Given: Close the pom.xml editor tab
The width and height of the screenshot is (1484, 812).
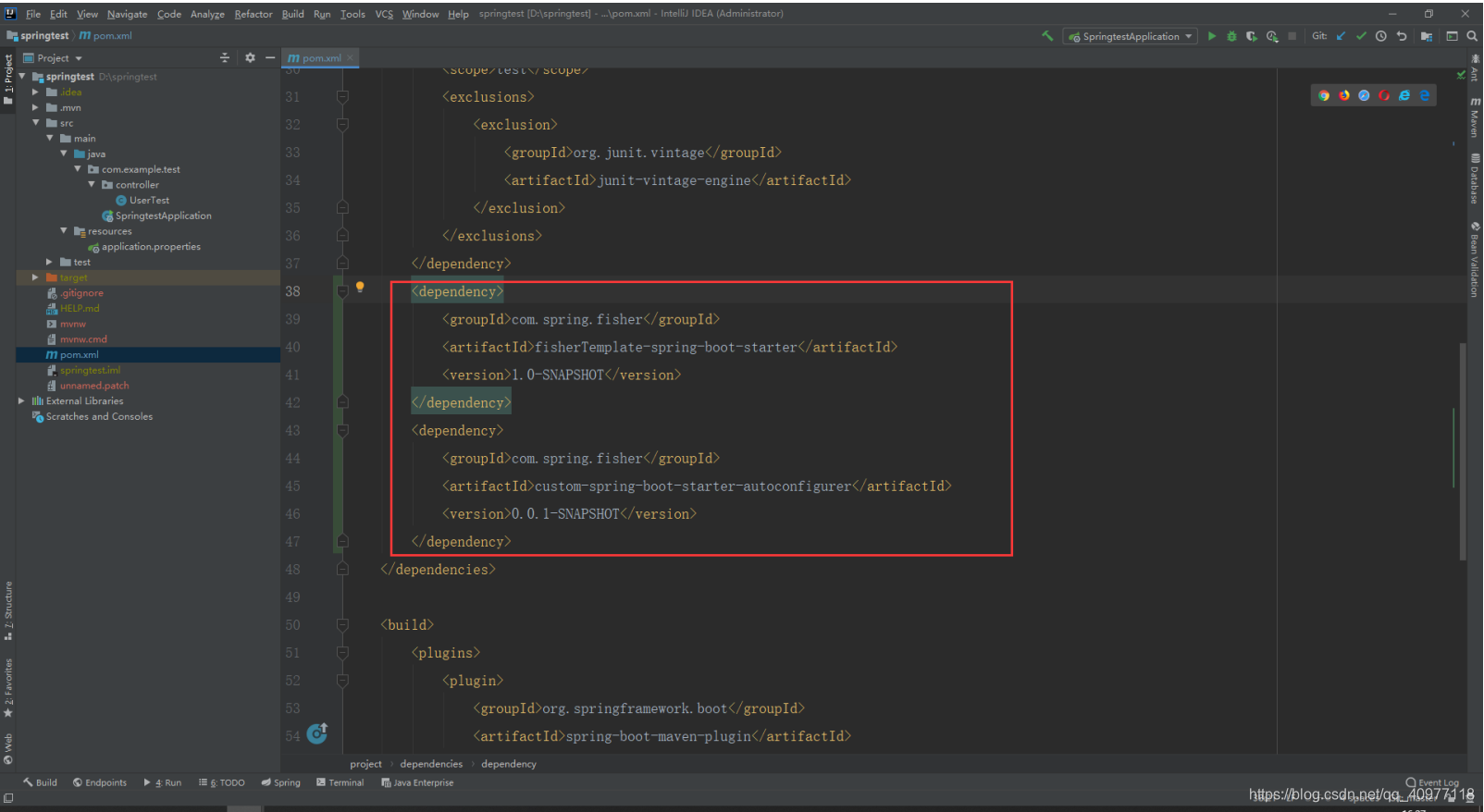Looking at the screenshot, I should (351, 57).
